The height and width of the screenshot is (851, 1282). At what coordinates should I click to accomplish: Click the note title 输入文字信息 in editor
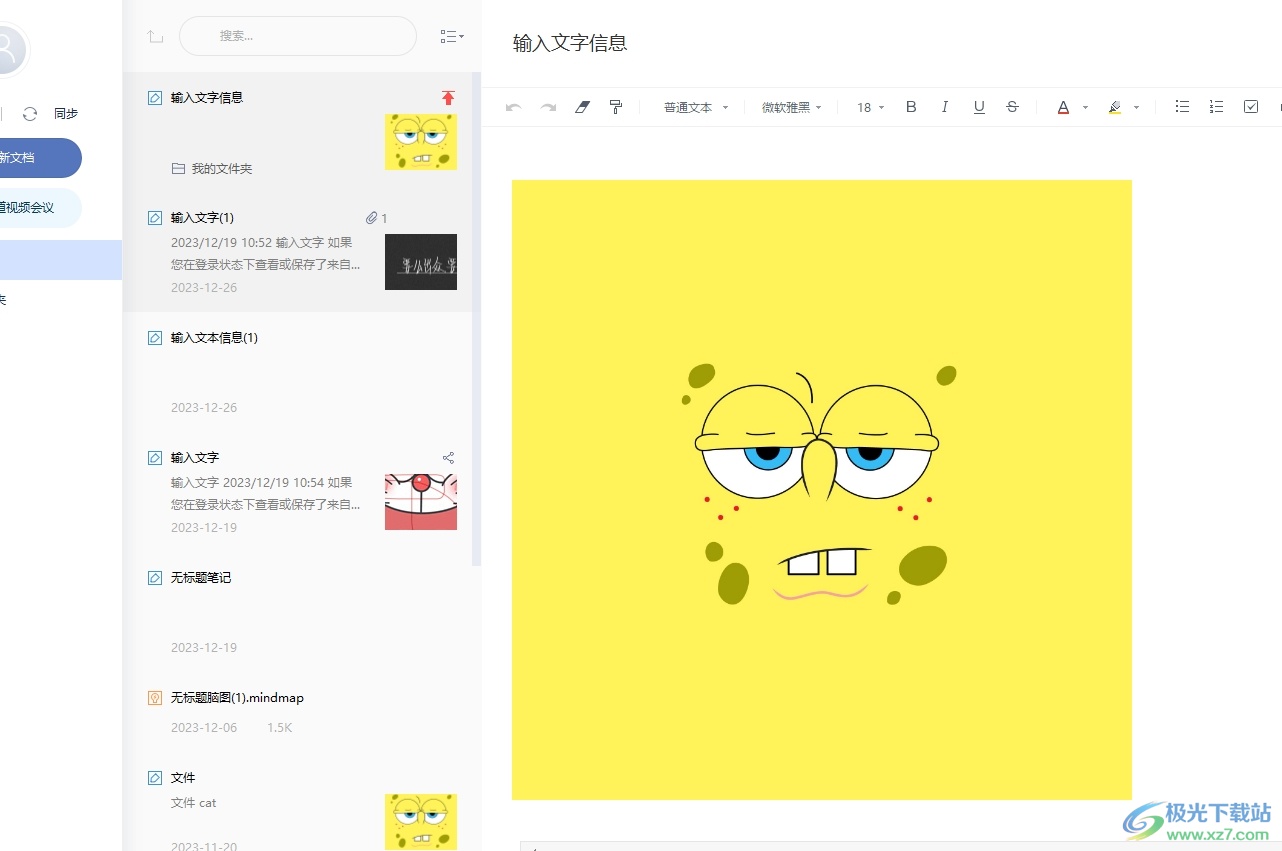(x=570, y=43)
